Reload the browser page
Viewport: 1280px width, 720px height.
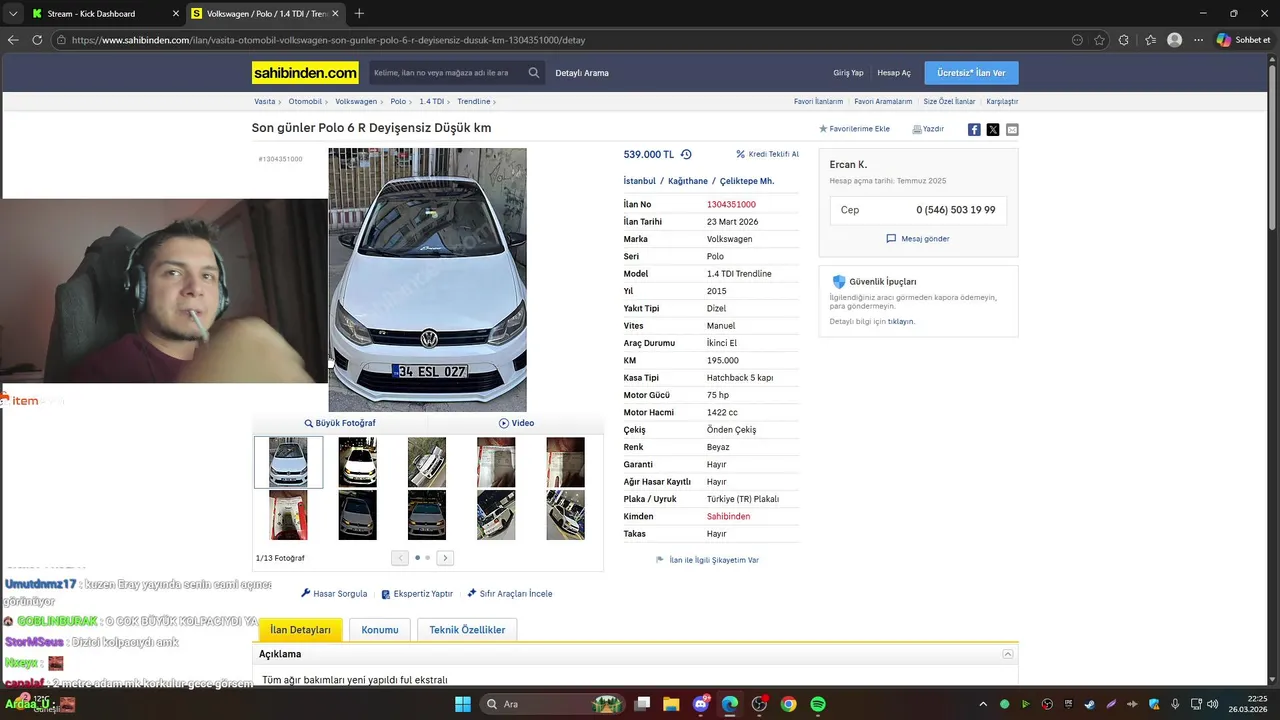pos(37,40)
